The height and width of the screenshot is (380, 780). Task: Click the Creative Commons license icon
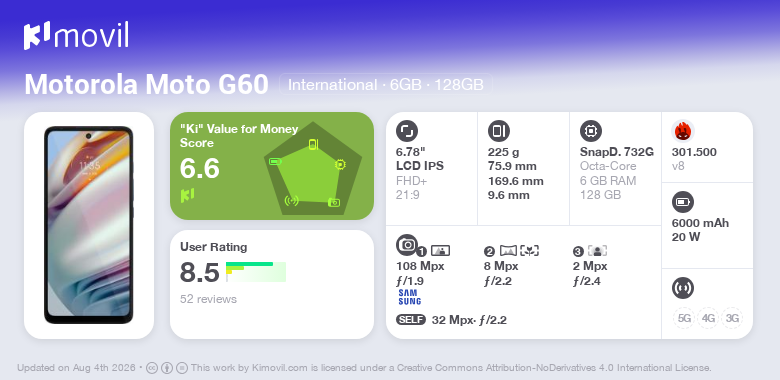[152, 368]
